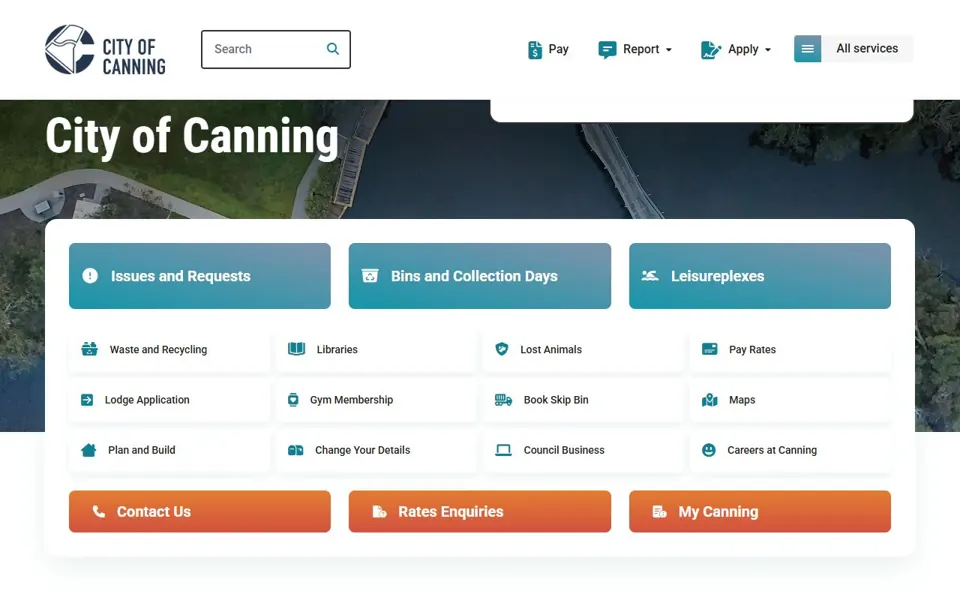Image resolution: width=960 pixels, height=600 pixels.
Task: Click the Issues and Requests exclamation icon
Action: (90, 276)
